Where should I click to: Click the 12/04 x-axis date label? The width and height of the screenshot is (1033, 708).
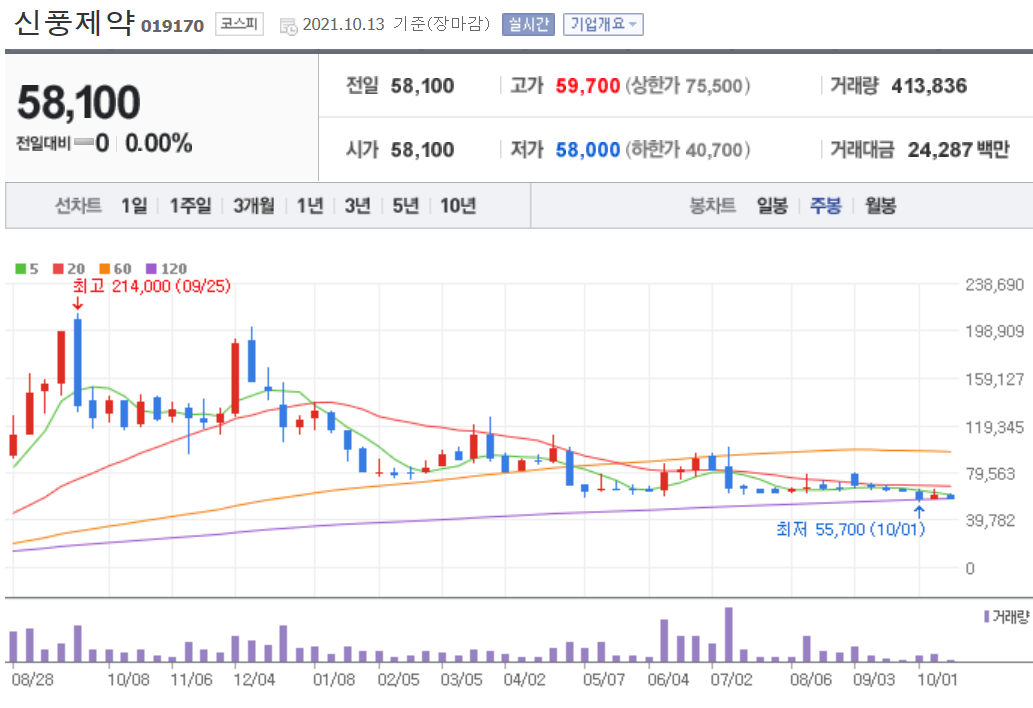[x=254, y=679]
